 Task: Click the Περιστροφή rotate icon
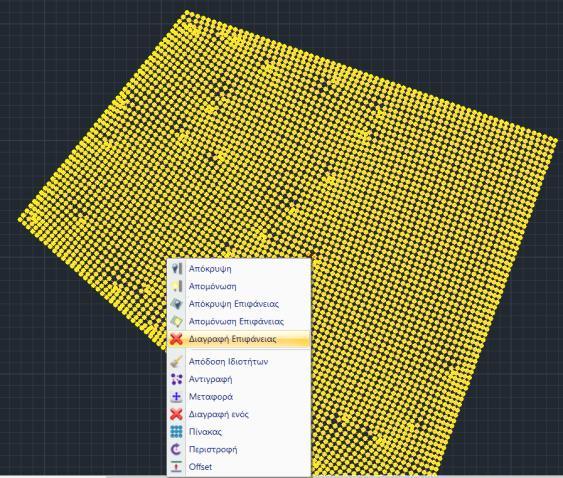point(176,449)
